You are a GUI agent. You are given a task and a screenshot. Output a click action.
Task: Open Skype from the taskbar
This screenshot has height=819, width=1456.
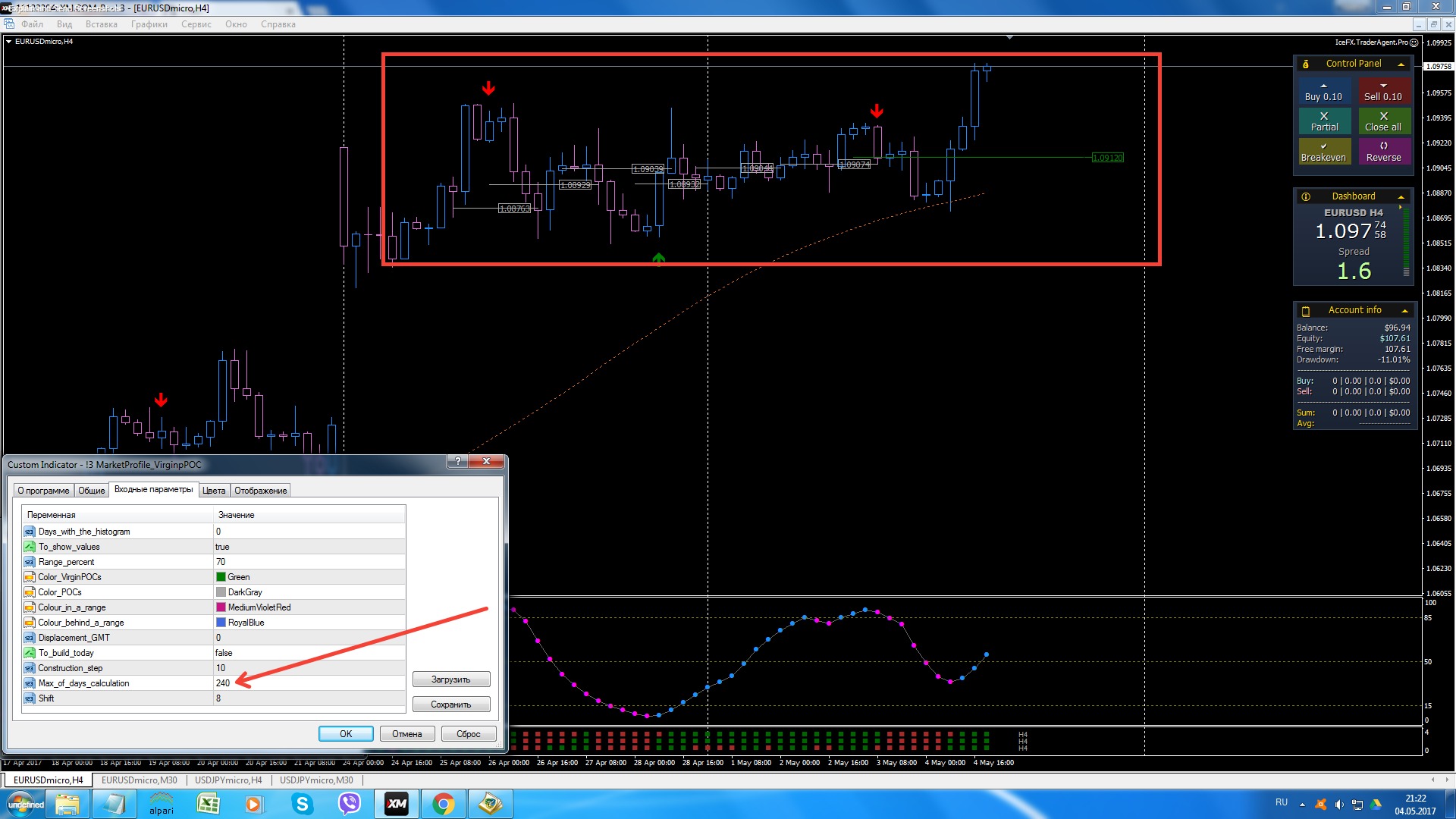point(303,804)
